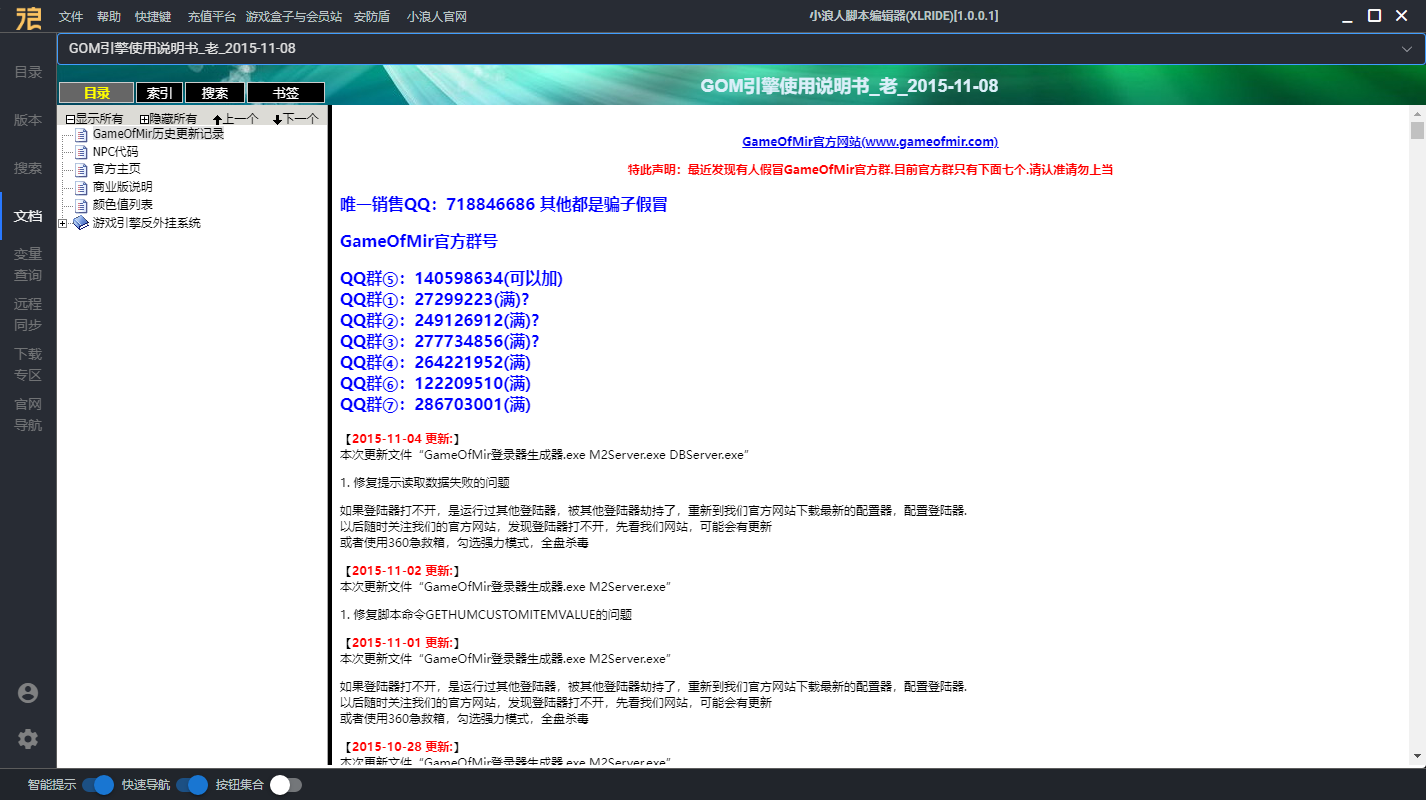Click the XLRIDE app logo icon
Image resolution: width=1426 pixels, height=800 pixels.
pos(28,17)
